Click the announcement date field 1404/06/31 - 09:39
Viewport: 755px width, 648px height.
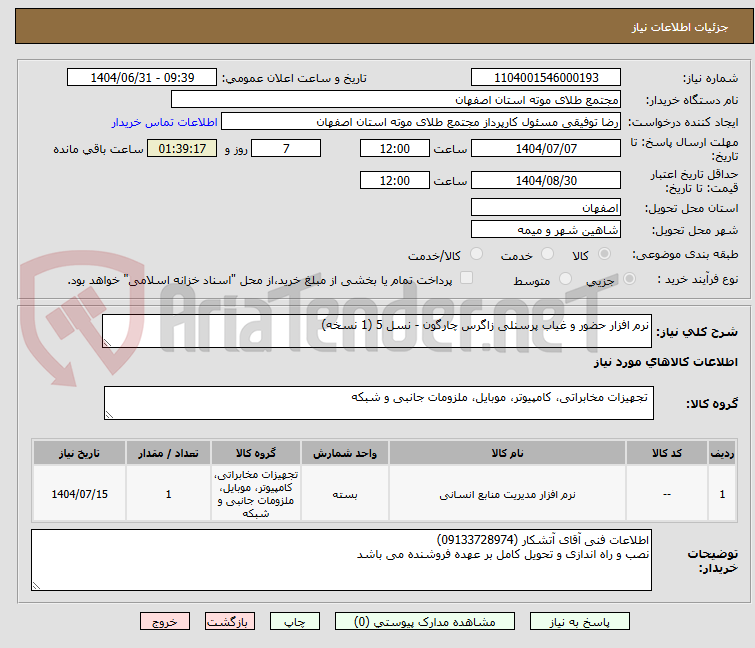tap(142, 78)
